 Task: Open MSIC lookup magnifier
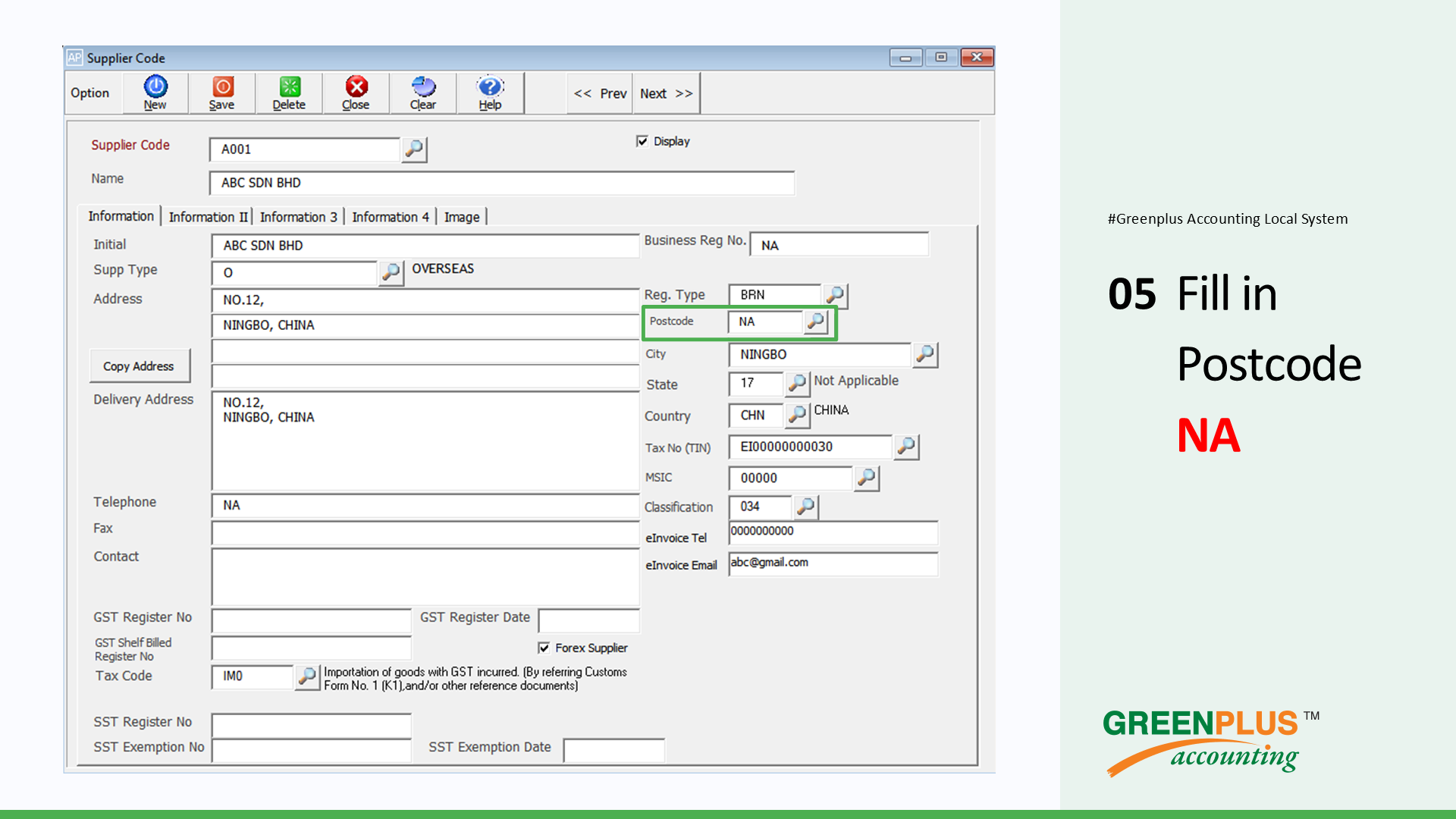pos(867,478)
